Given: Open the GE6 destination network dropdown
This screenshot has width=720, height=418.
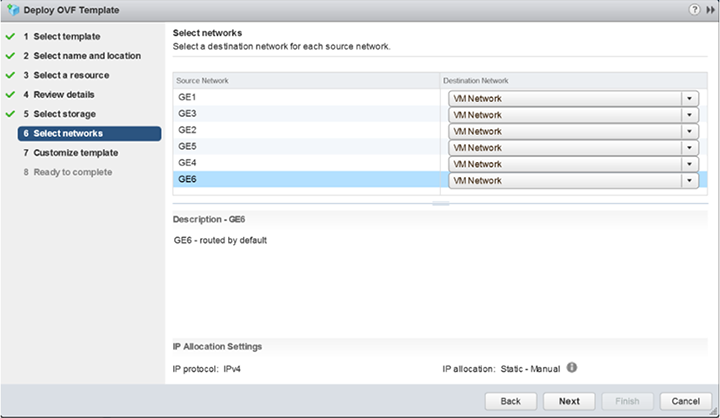Looking at the screenshot, I should (689, 181).
